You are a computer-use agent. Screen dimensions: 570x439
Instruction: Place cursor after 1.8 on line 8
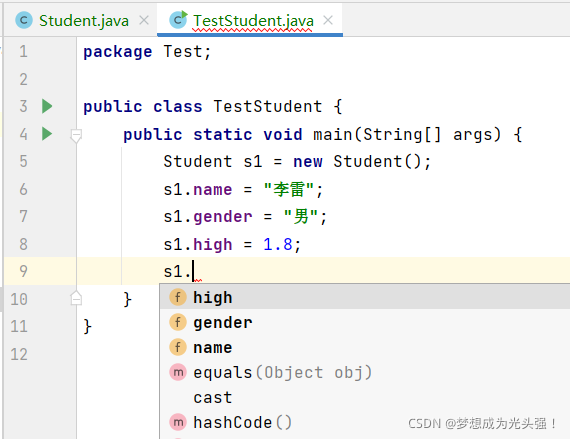pos(293,245)
